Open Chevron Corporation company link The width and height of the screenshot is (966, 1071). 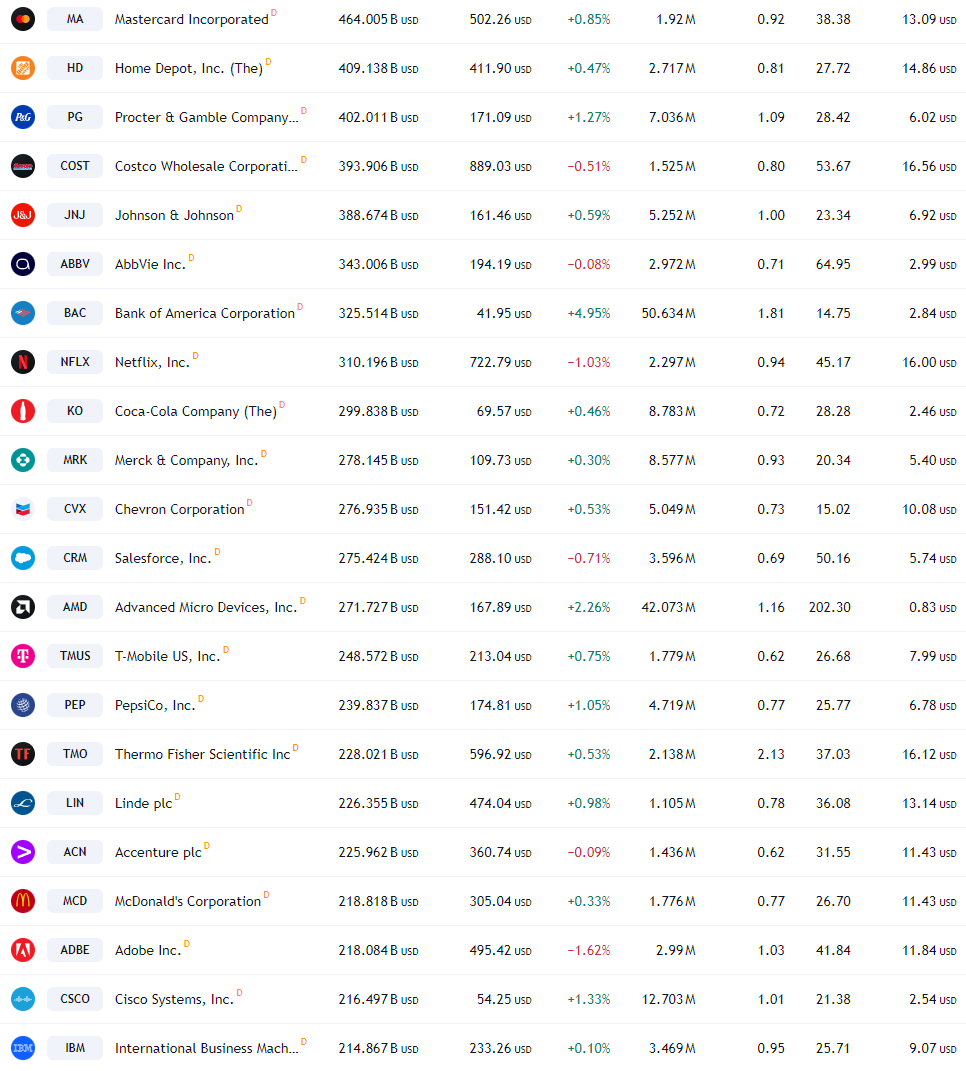click(x=180, y=510)
